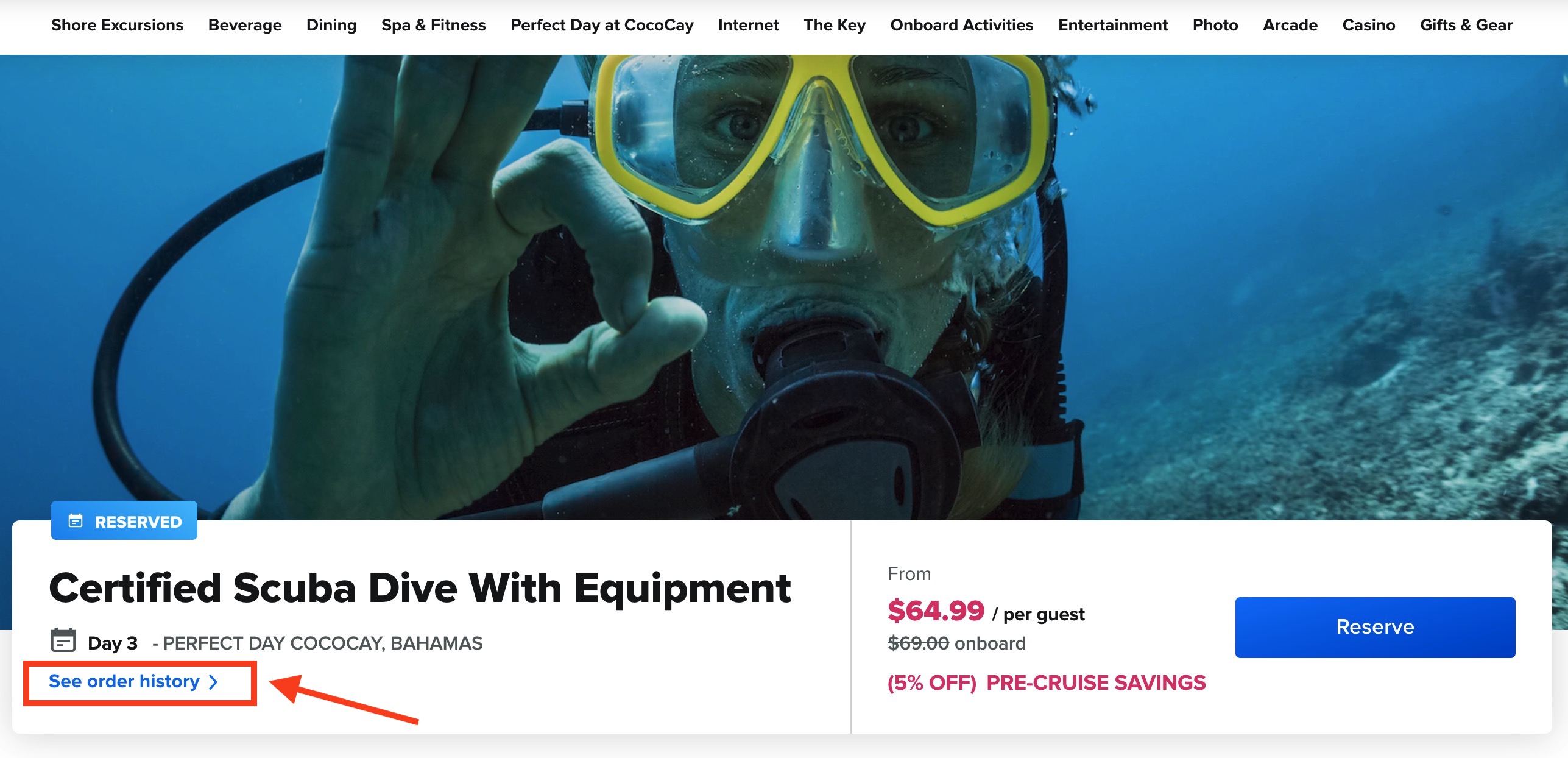Click the RESERVED status badge
This screenshot has height=758, width=1568.
(x=124, y=521)
